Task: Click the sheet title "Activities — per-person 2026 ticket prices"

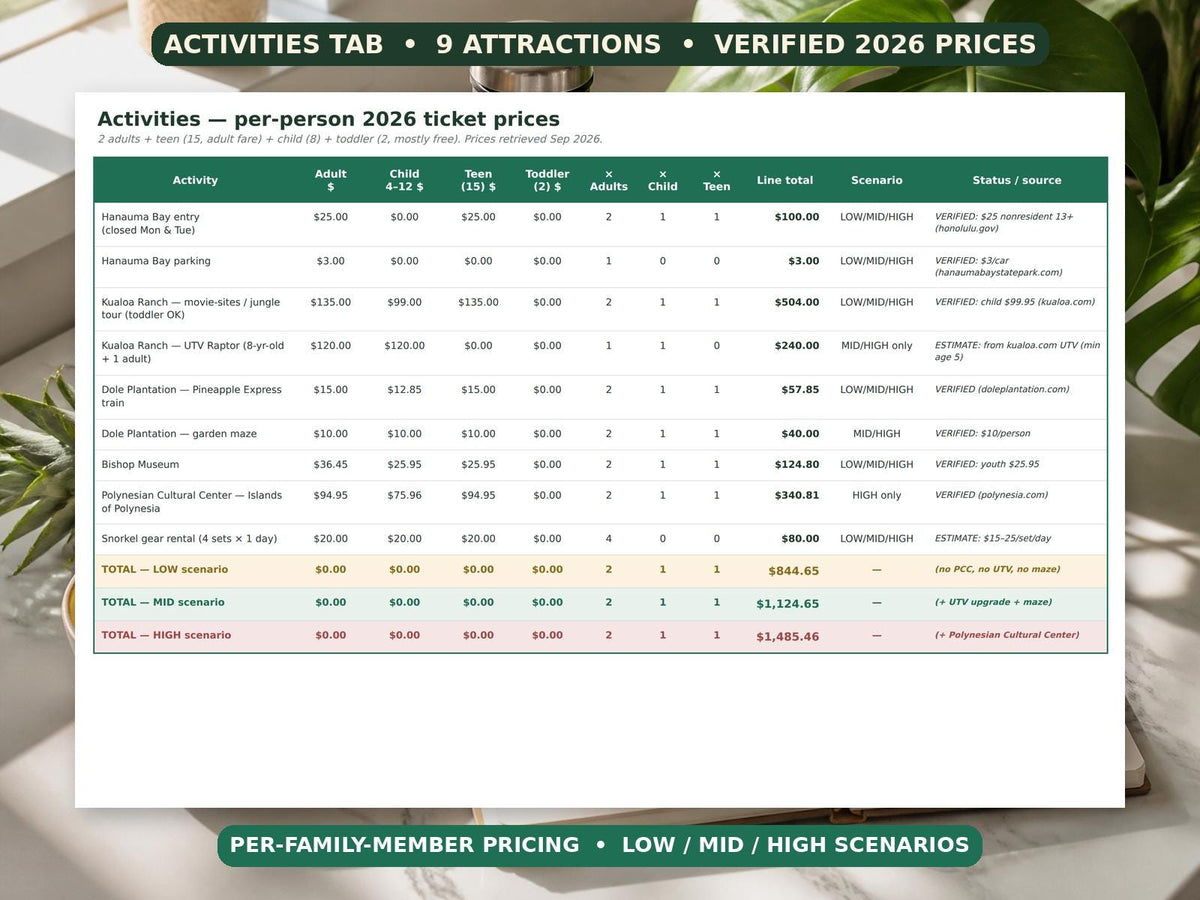Action: coord(329,119)
